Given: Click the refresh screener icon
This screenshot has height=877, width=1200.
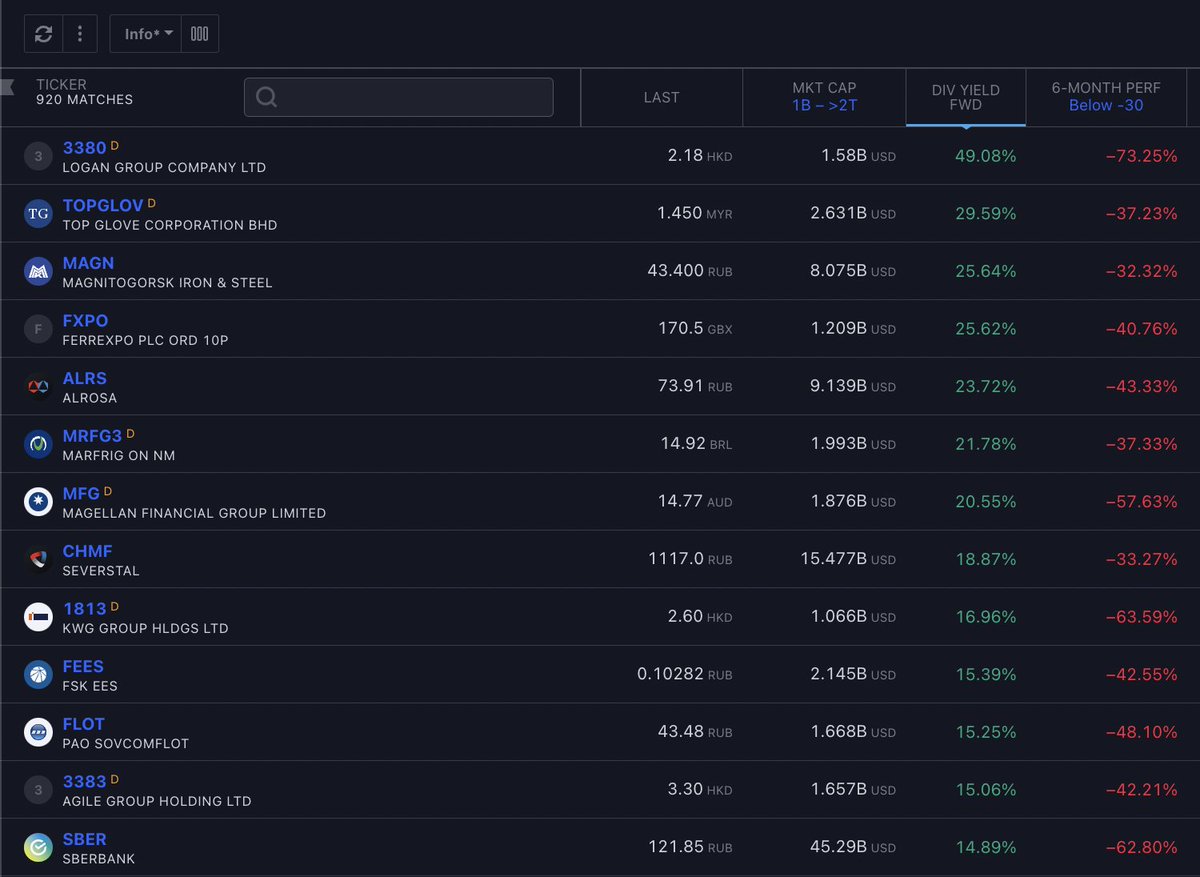Looking at the screenshot, I should 43,34.
